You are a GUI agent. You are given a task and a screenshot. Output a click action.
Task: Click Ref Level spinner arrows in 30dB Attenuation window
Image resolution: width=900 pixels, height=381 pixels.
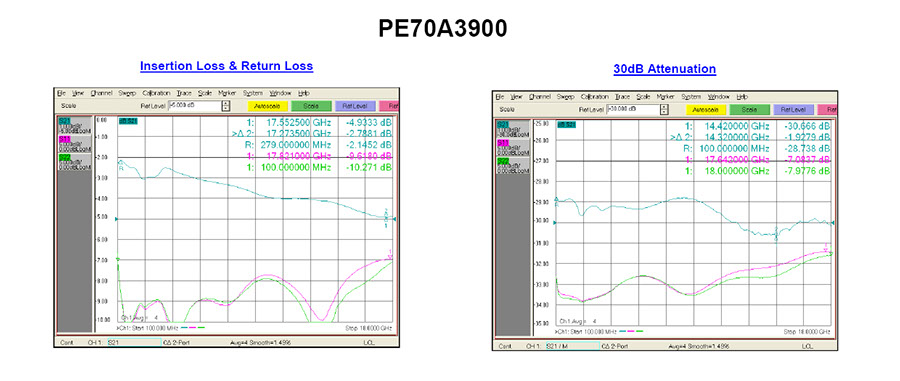pos(664,110)
